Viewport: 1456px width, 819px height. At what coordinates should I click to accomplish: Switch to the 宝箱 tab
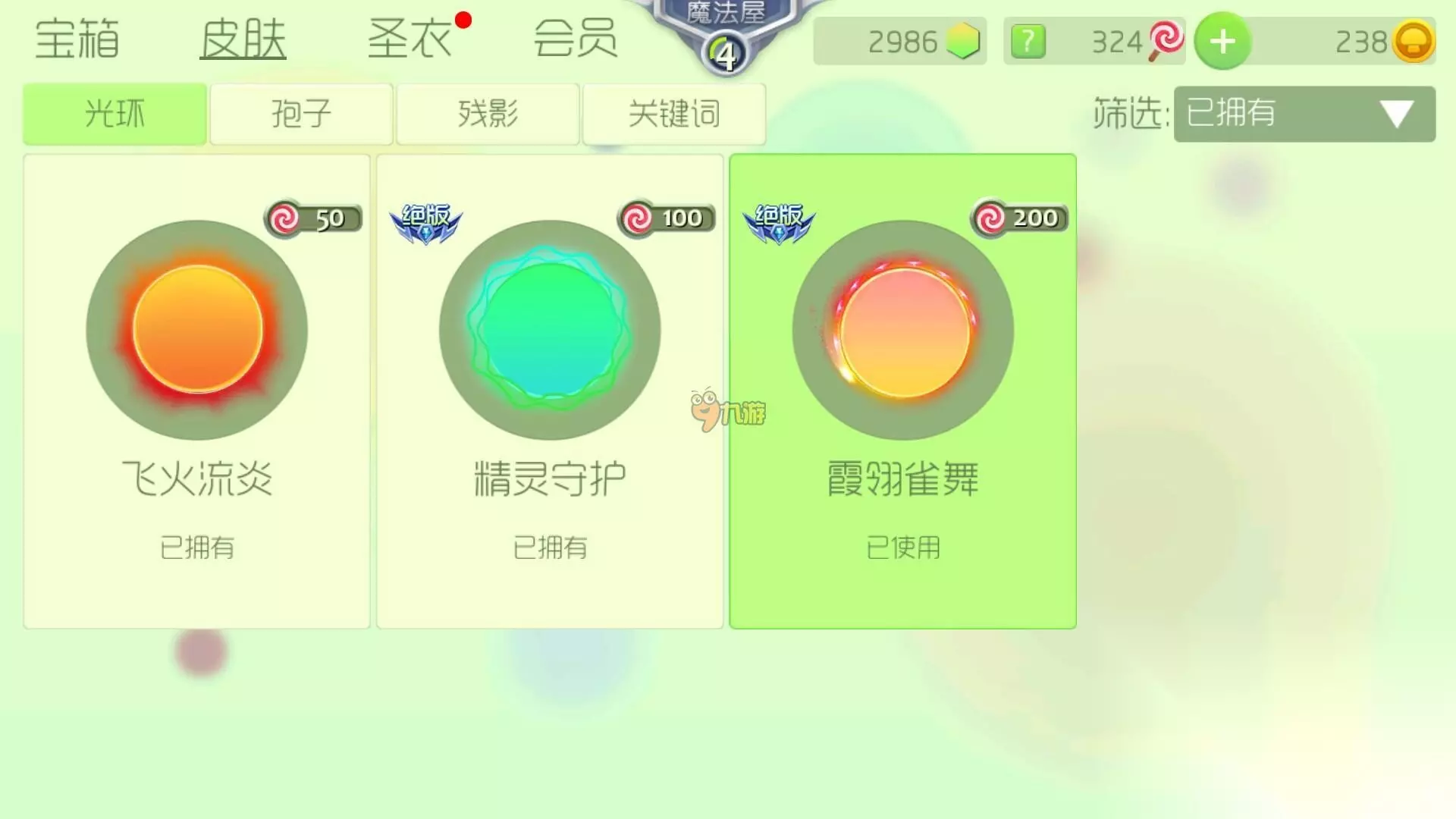77,39
